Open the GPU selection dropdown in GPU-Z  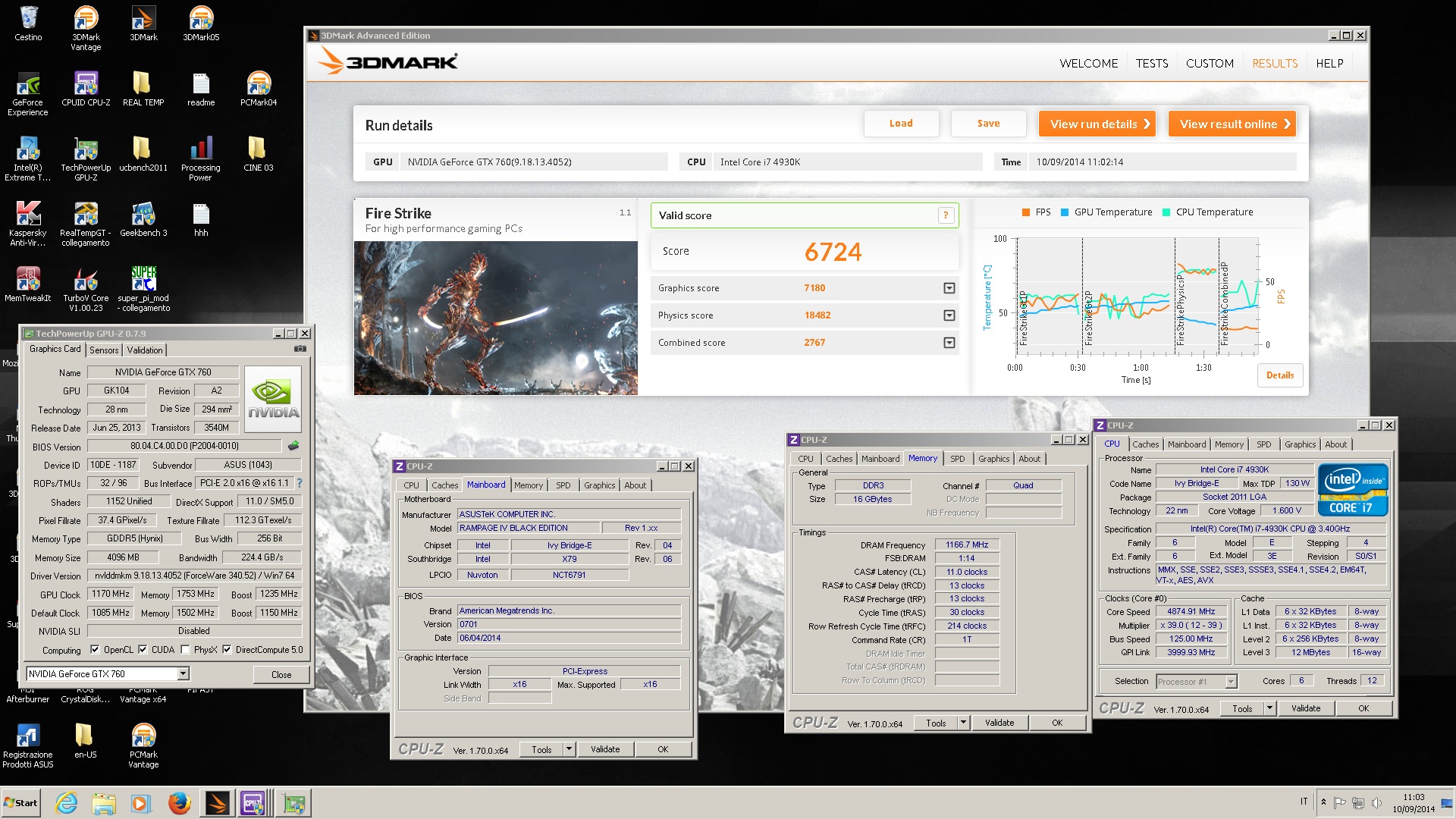point(183,674)
